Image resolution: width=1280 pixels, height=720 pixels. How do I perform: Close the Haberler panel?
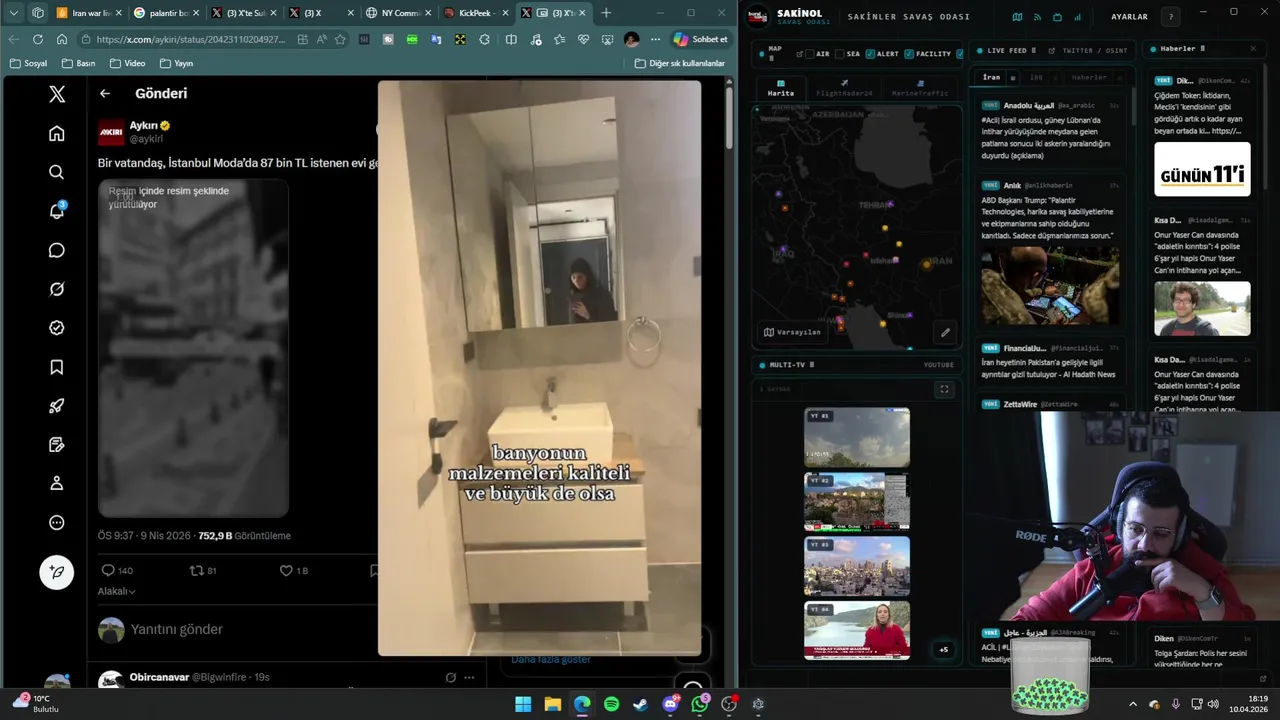pos(1253,48)
